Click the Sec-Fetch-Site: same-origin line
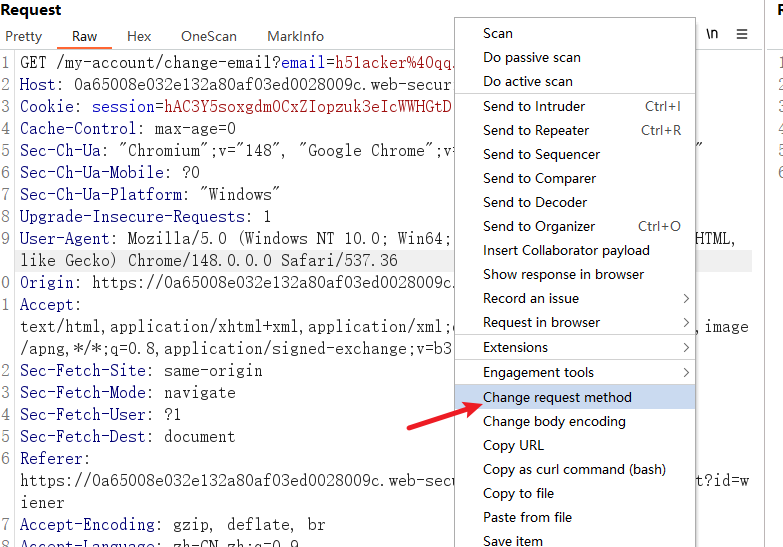This screenshot has width=783, height=547. 141,370
